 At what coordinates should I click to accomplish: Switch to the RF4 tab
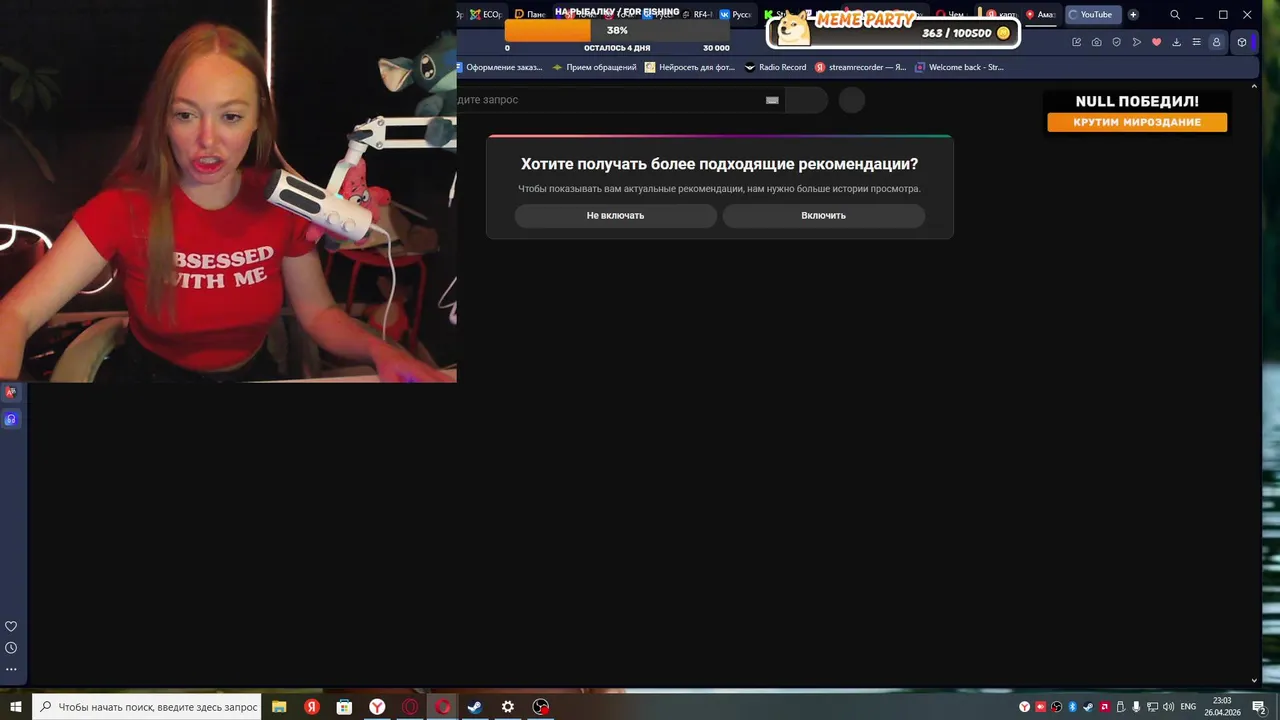697,15
